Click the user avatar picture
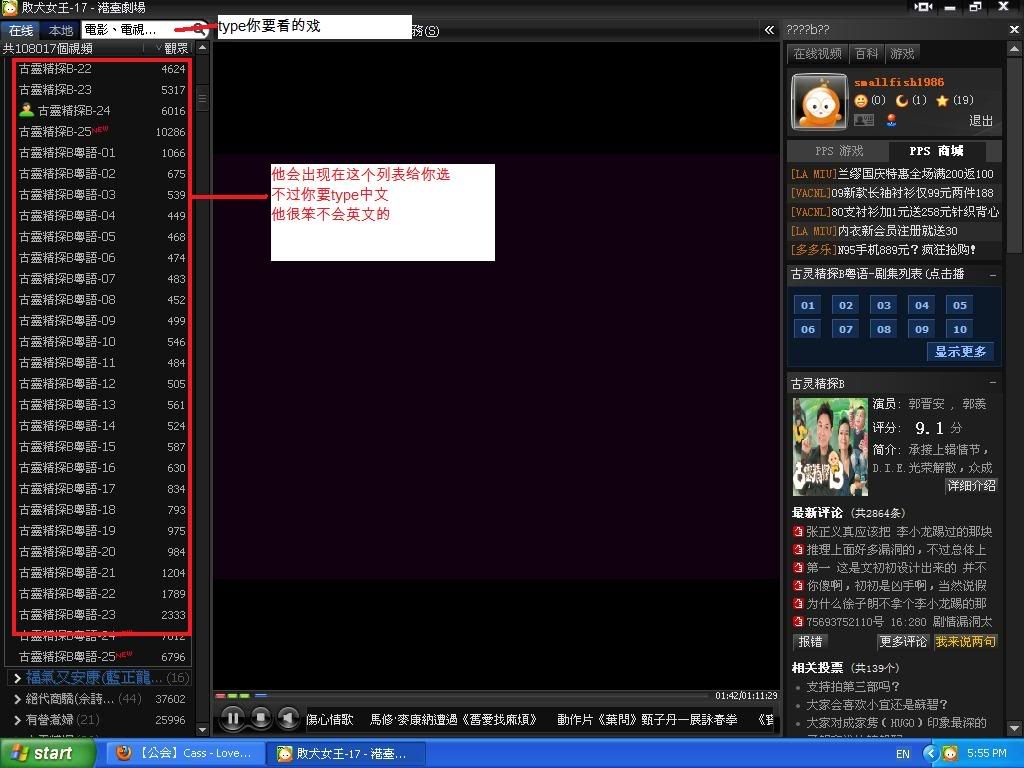1024x768 pixels. [x=820, y=102]
